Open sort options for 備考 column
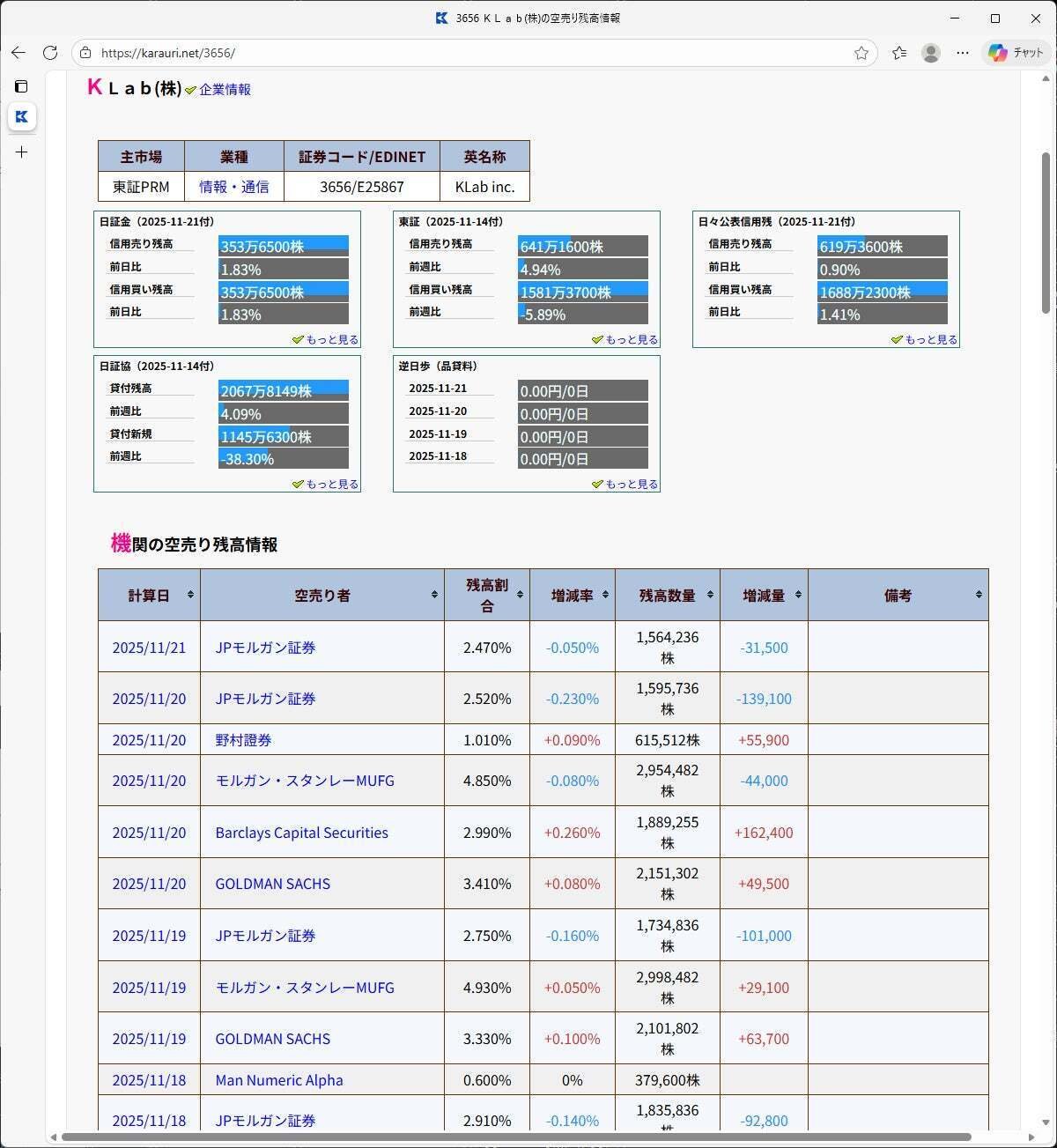 coord(979,595)
